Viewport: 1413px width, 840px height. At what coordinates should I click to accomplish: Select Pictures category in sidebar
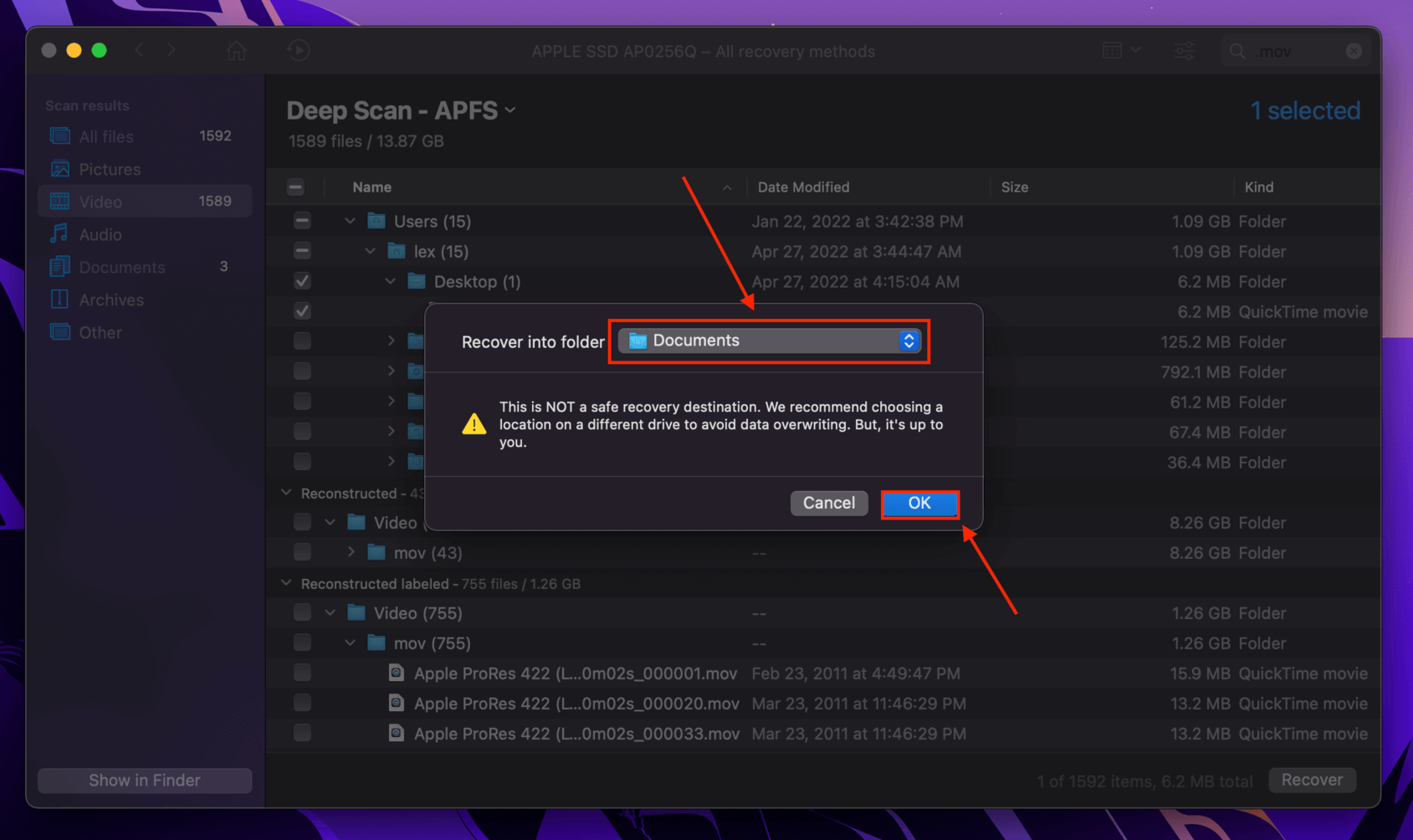[x=144, y=169]
